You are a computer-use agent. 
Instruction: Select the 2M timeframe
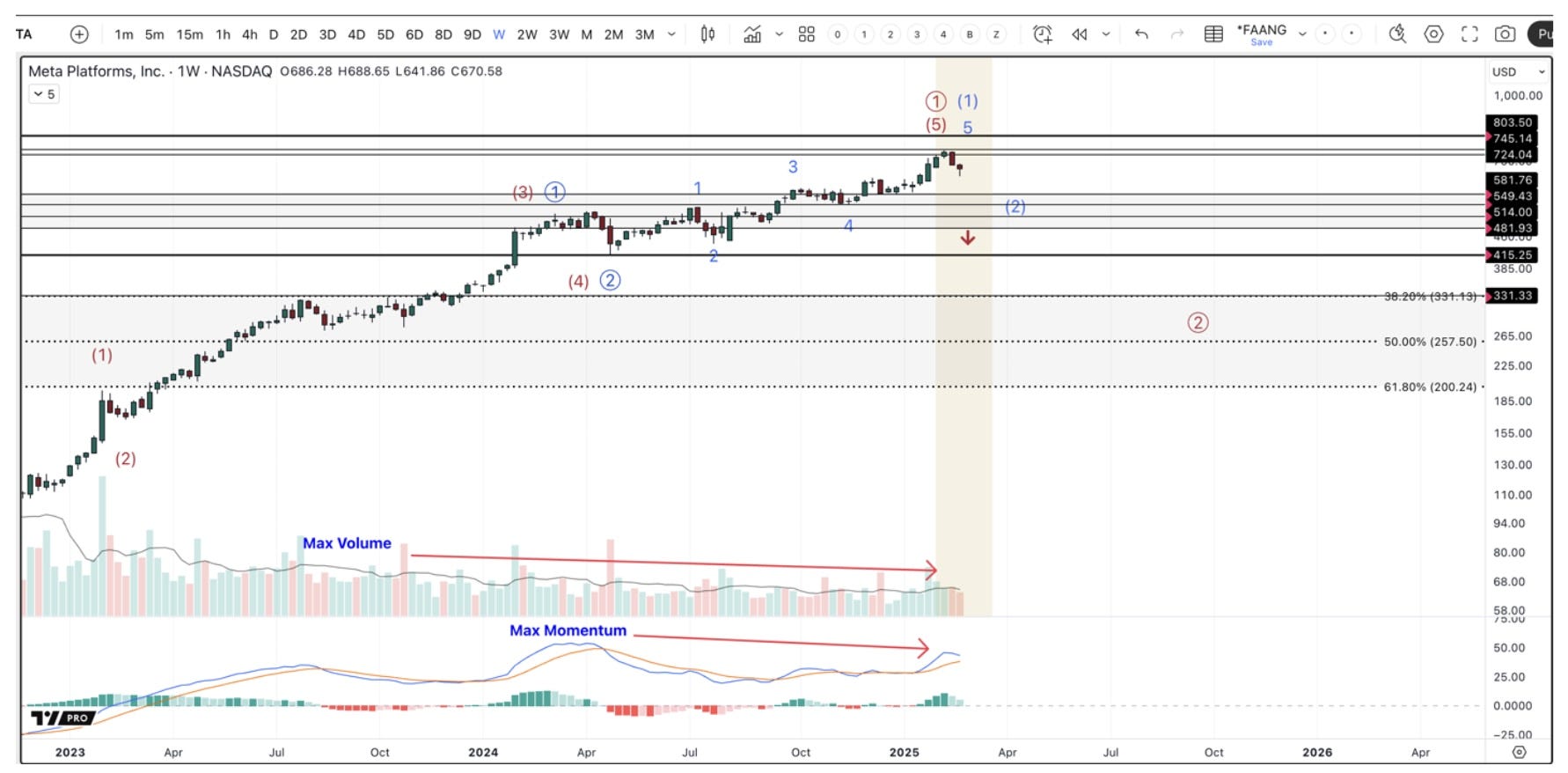tap(614, 34)
